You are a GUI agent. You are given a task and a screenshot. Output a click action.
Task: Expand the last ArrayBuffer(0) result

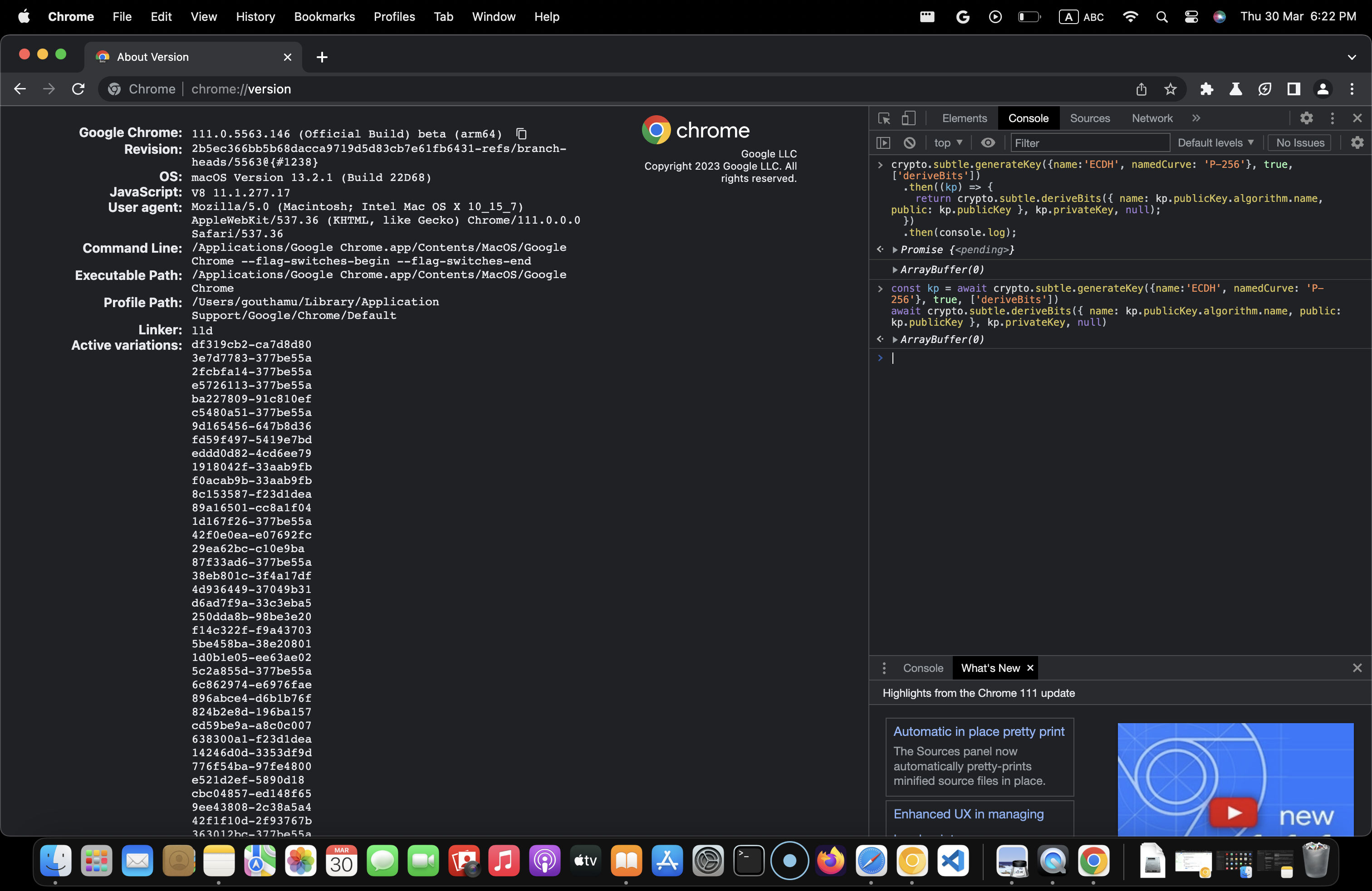(x=895, y=339)
